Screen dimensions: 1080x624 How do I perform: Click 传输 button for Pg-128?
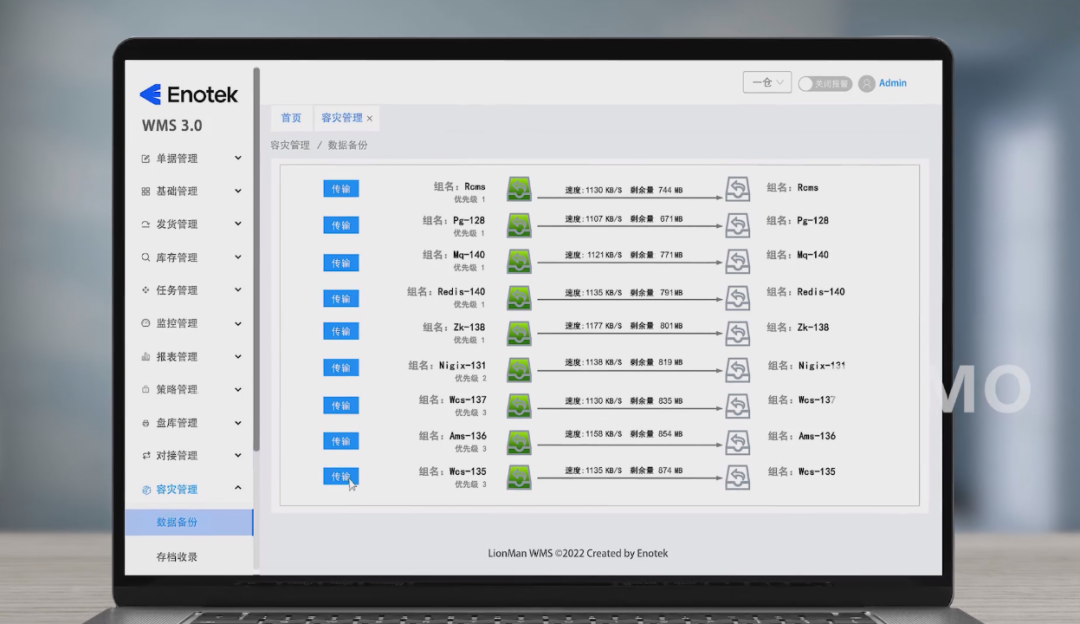(x=341, y=225)
